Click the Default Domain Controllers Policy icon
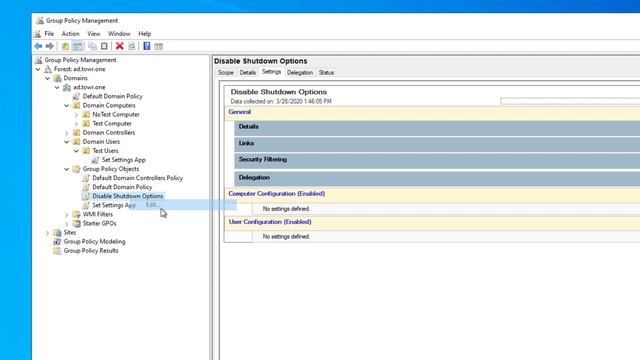 86,178
